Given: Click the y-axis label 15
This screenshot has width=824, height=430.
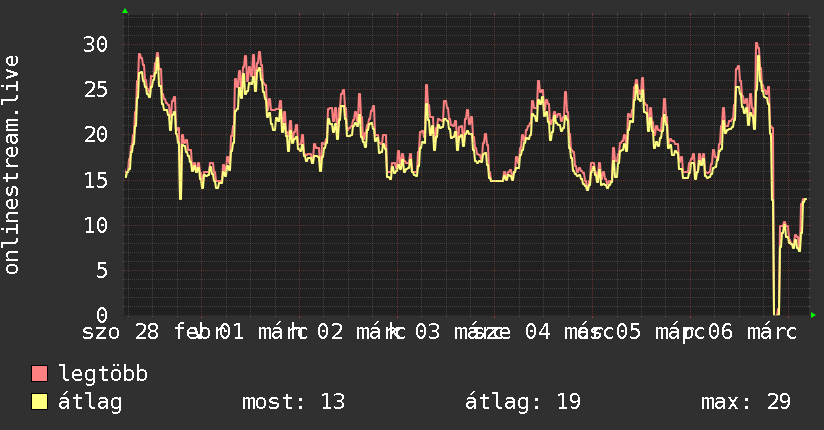Looking at the screenshot, I should 96,180.
